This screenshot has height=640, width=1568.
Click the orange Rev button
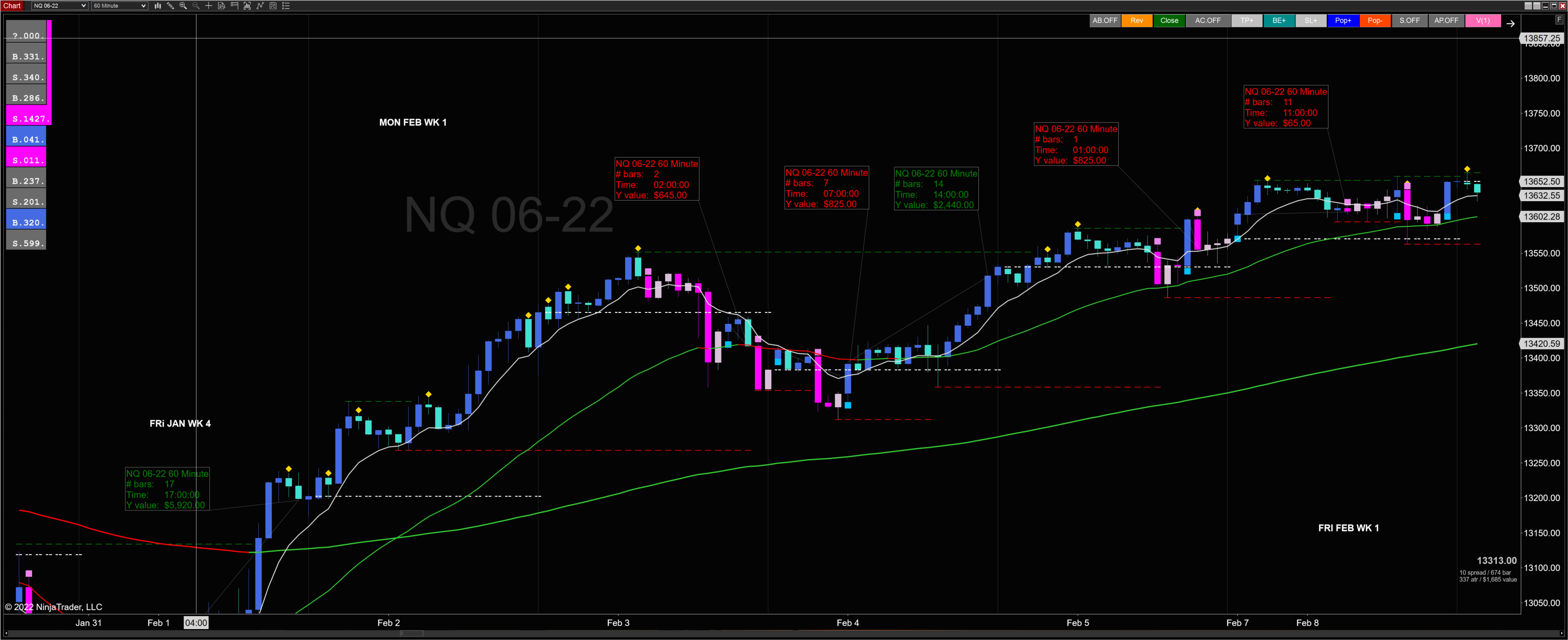pyautogui.click(x=1136, y=21)
